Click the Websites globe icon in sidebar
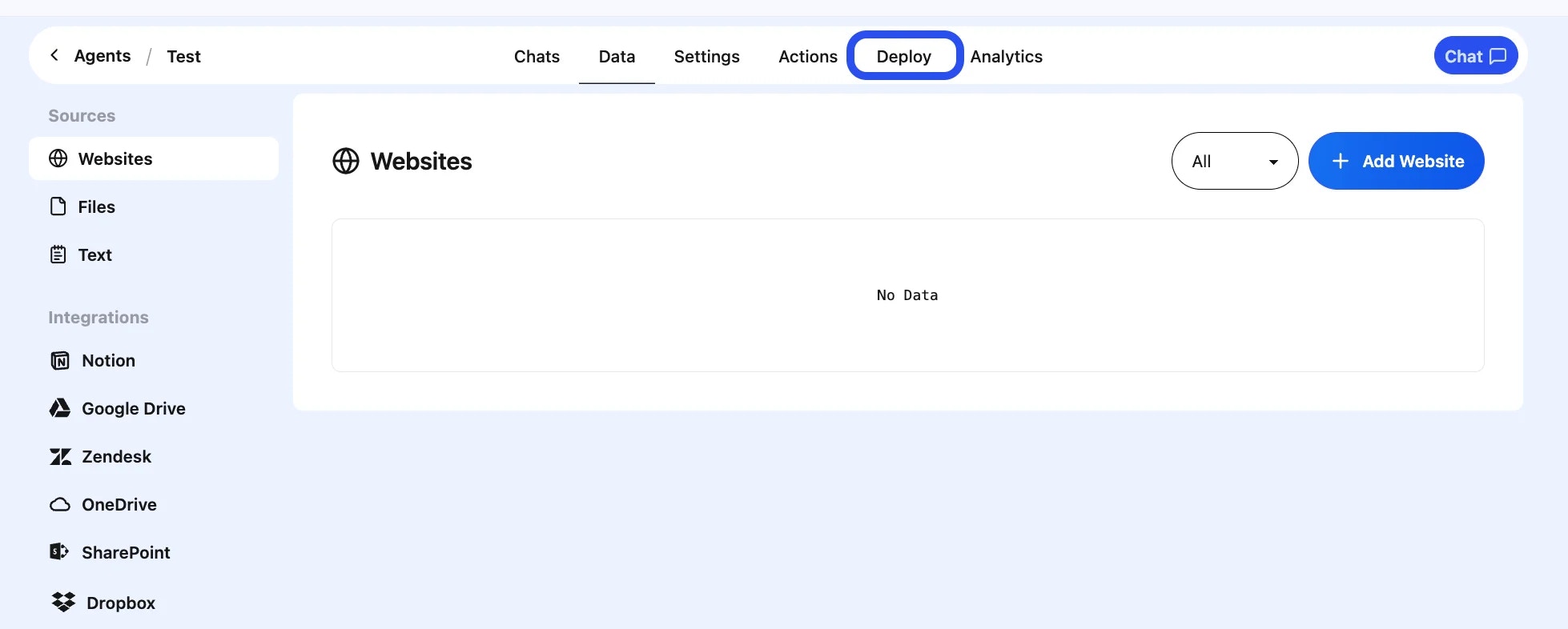1568x629 pixels. tap(58, 158)
